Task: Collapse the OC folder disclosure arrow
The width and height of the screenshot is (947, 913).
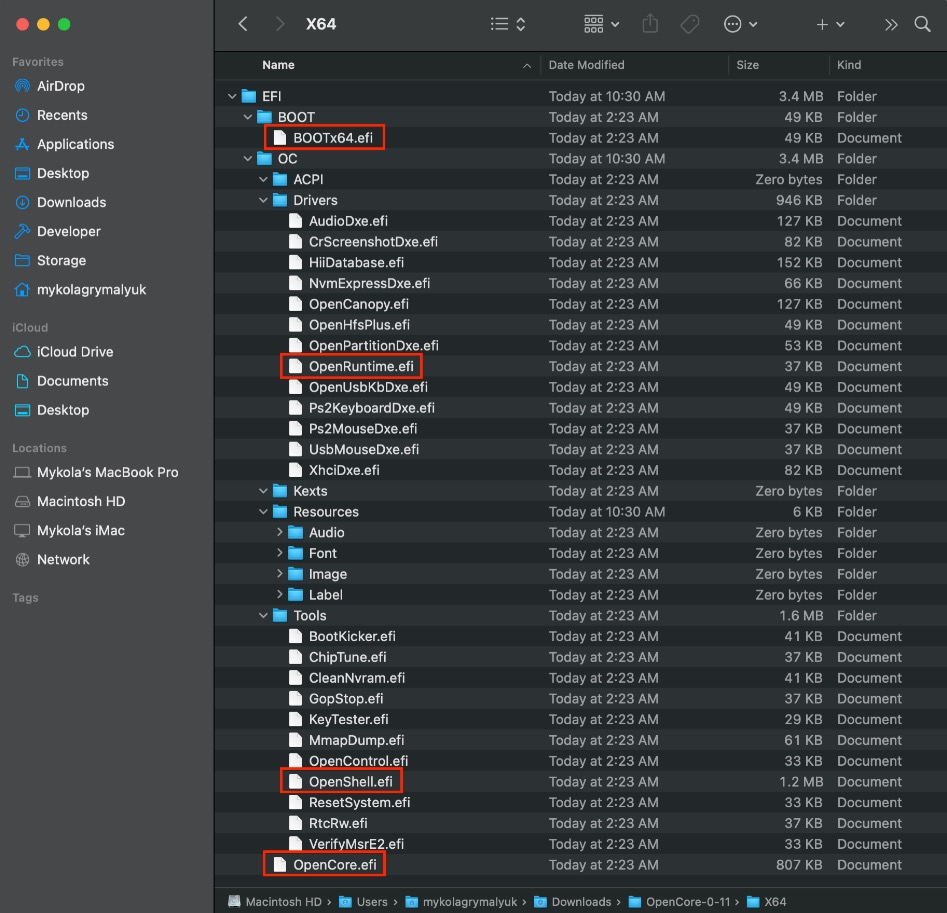Action: click(x=248, y=158)
